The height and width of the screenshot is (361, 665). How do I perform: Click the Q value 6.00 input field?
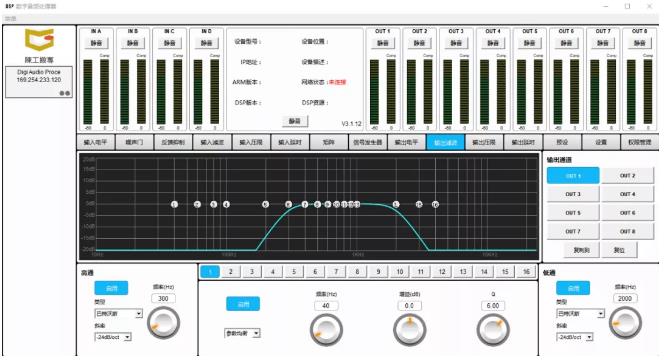(x=493, y=305)
